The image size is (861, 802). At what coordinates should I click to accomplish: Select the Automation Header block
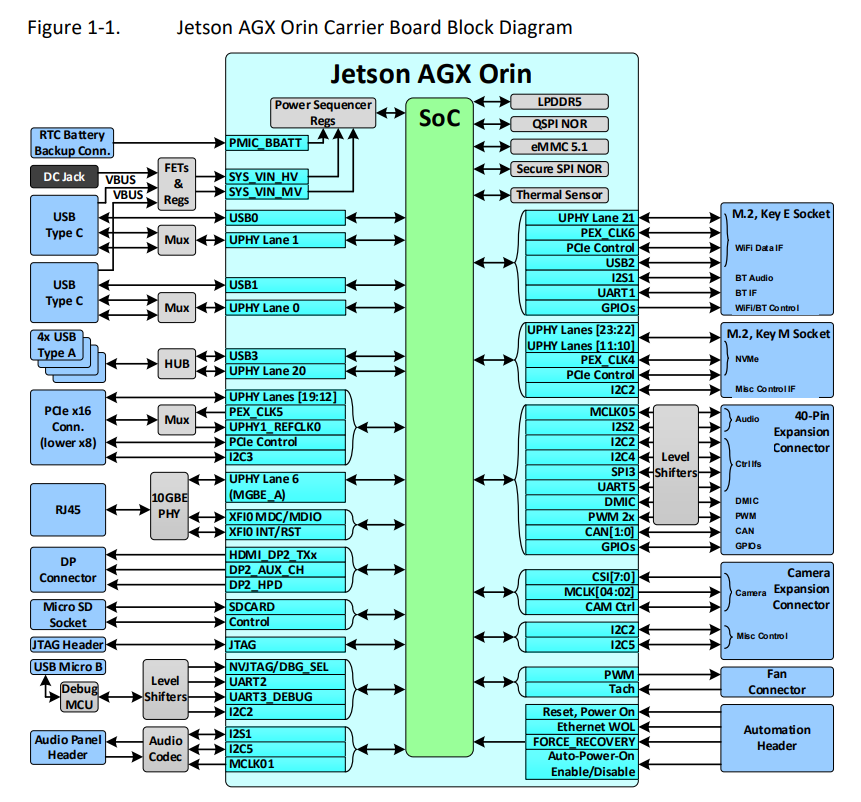coord(777,738)
